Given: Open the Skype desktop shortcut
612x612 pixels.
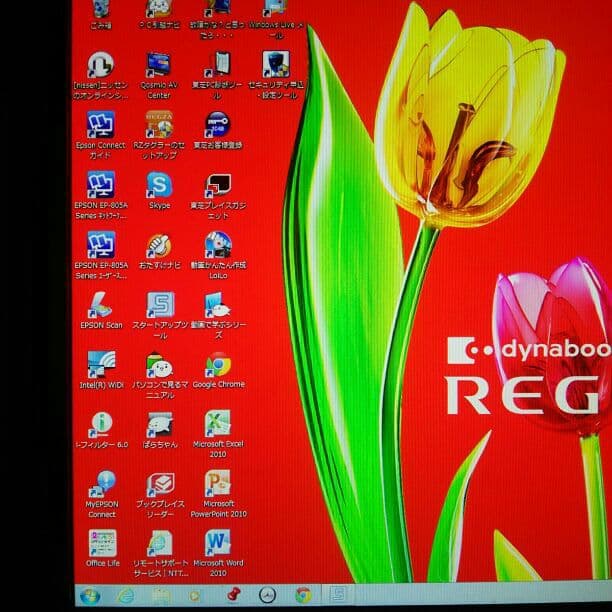Looking at the screenshot, I should click(x=159, y=185).
